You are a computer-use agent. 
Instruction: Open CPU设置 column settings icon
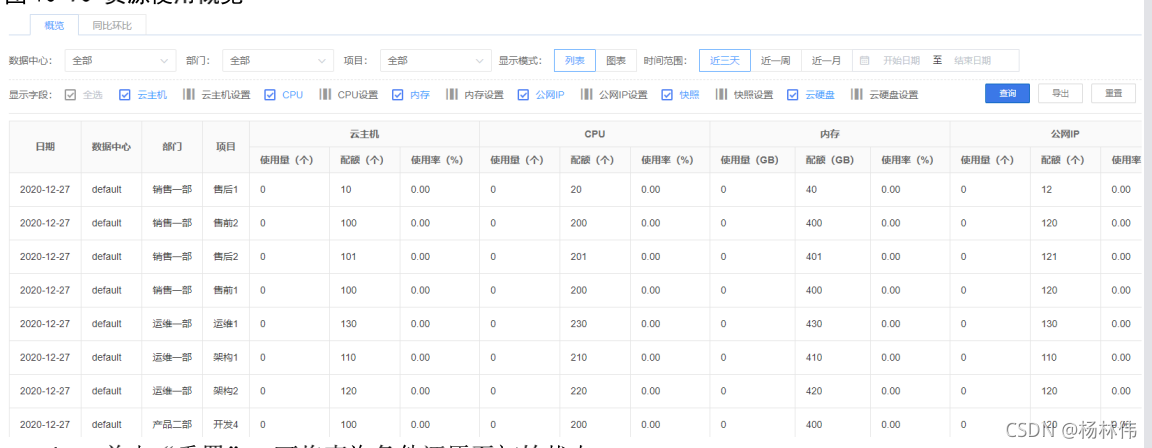[x=325, y=95]
